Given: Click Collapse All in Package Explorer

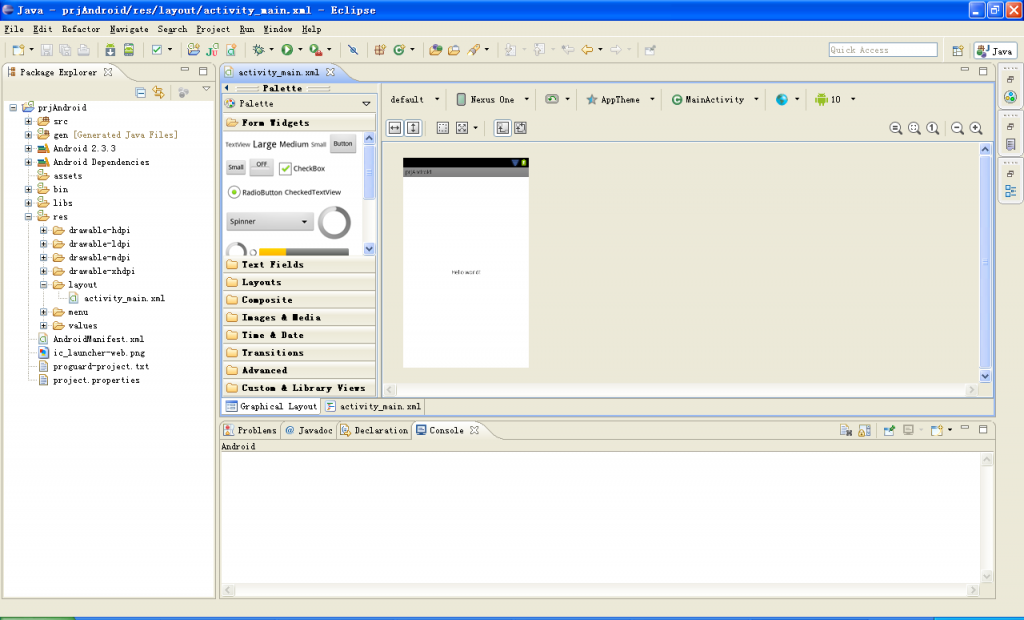Looking at the screenshot, I should pos(140,92).
